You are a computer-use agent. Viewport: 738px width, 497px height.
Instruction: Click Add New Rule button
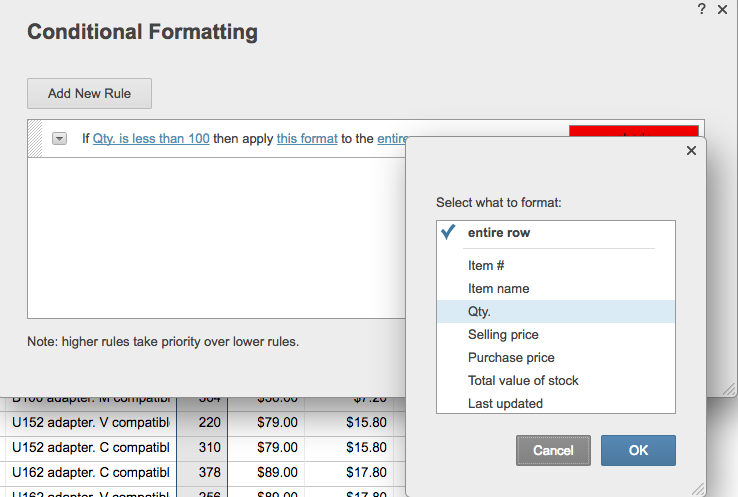tap(89, 94)
